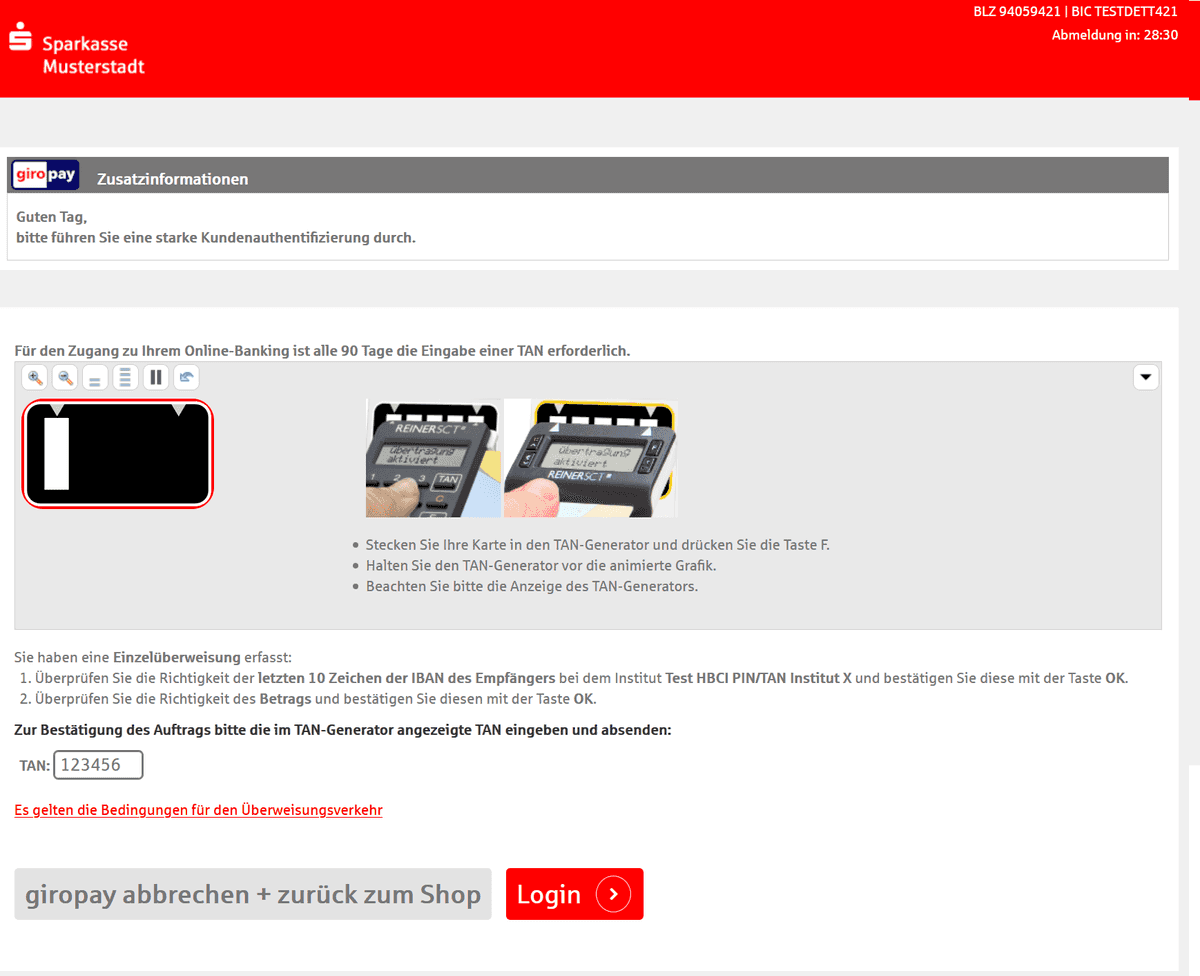1200x976 pixels.
Task: Click the left TAN generator photo with keypad
Action: tap(433, 458)
